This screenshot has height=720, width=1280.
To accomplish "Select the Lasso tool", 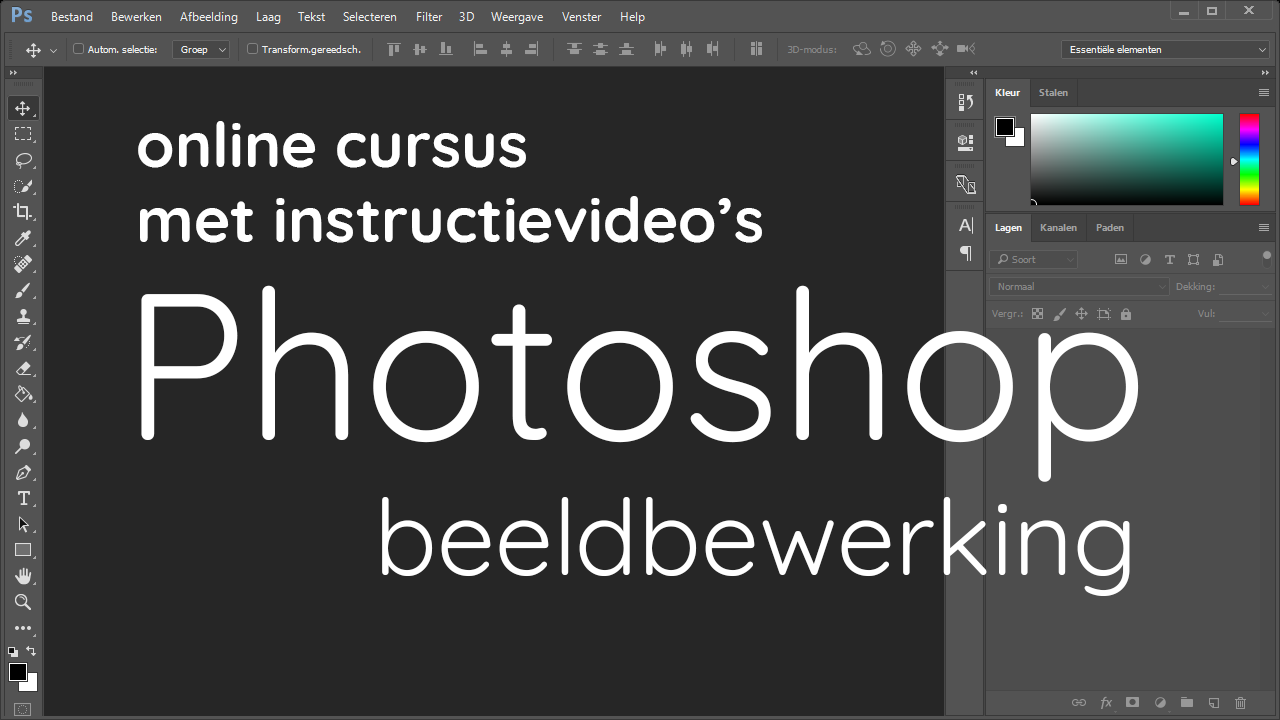I will [x=23, y=160].
